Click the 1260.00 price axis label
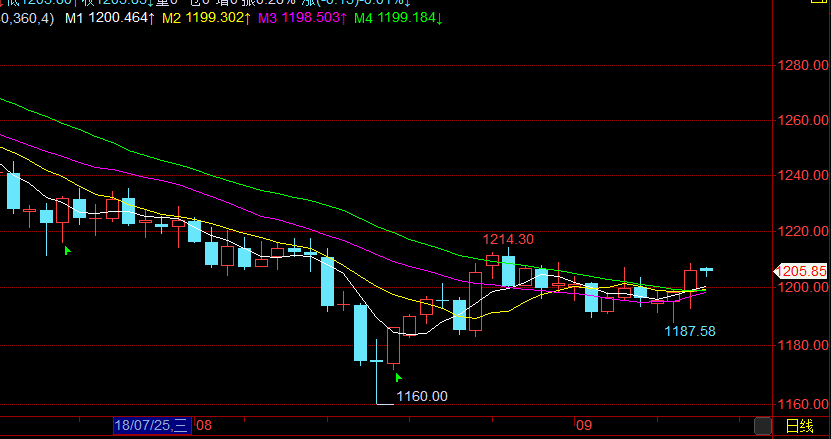The width and height of the screenshot is (831, 439). tap(803, 120)
